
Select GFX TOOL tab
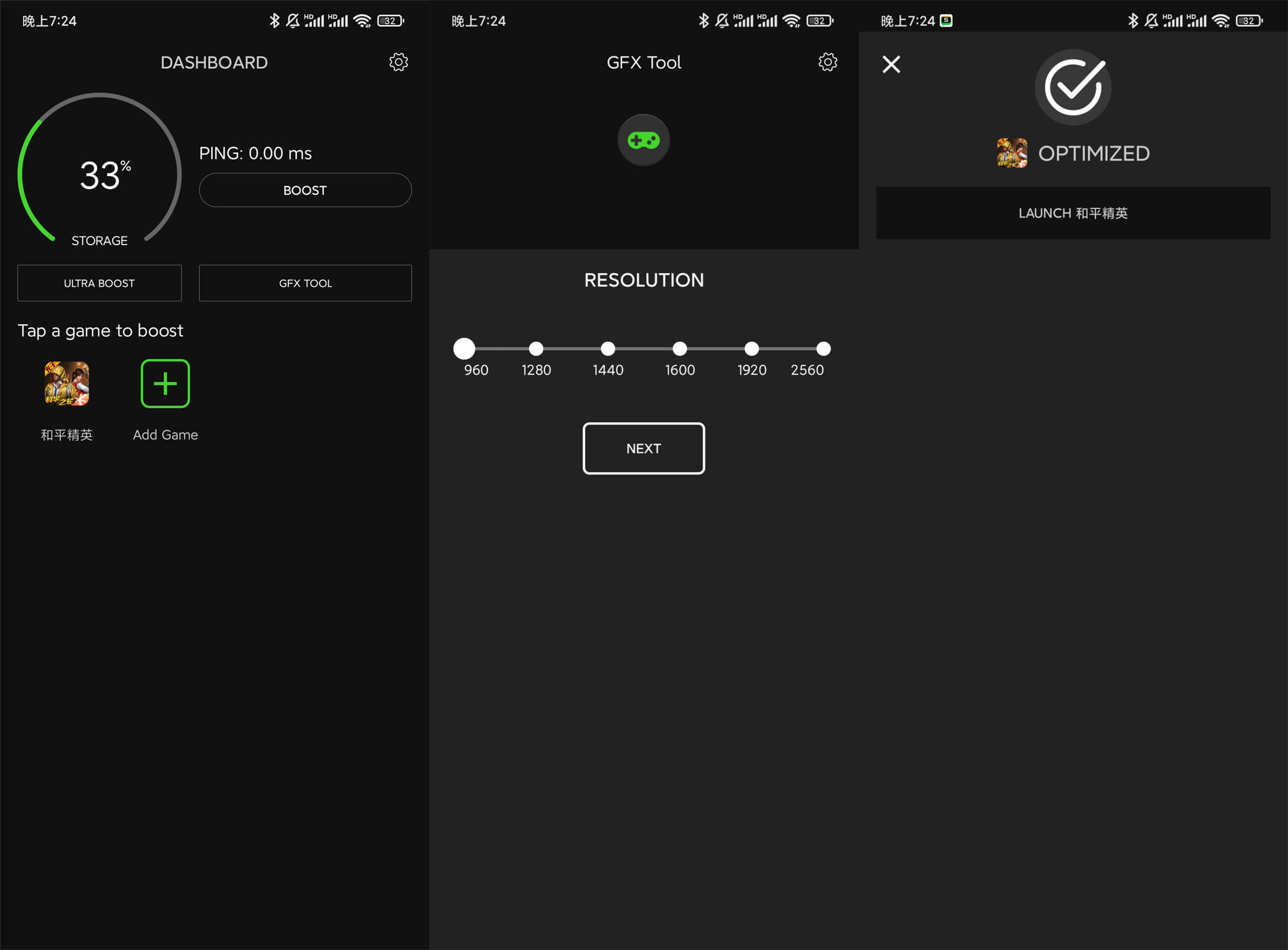coord(305,283)
